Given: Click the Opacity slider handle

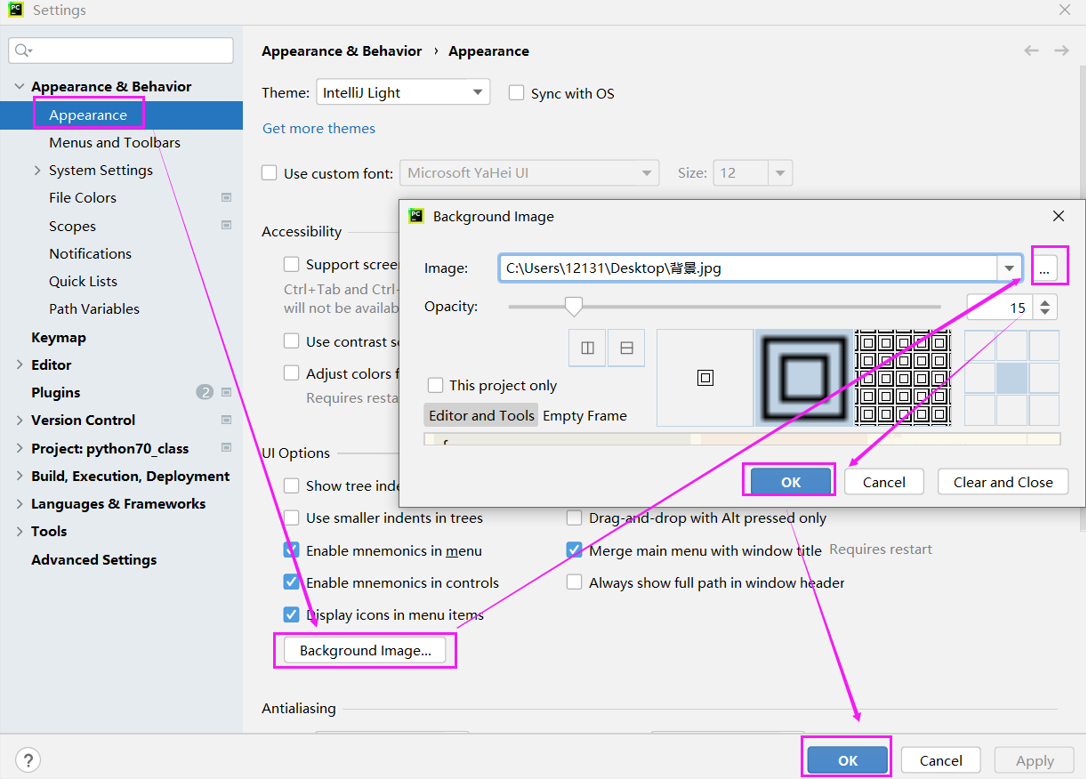Looking at the screenshot, I should (573, 306).
